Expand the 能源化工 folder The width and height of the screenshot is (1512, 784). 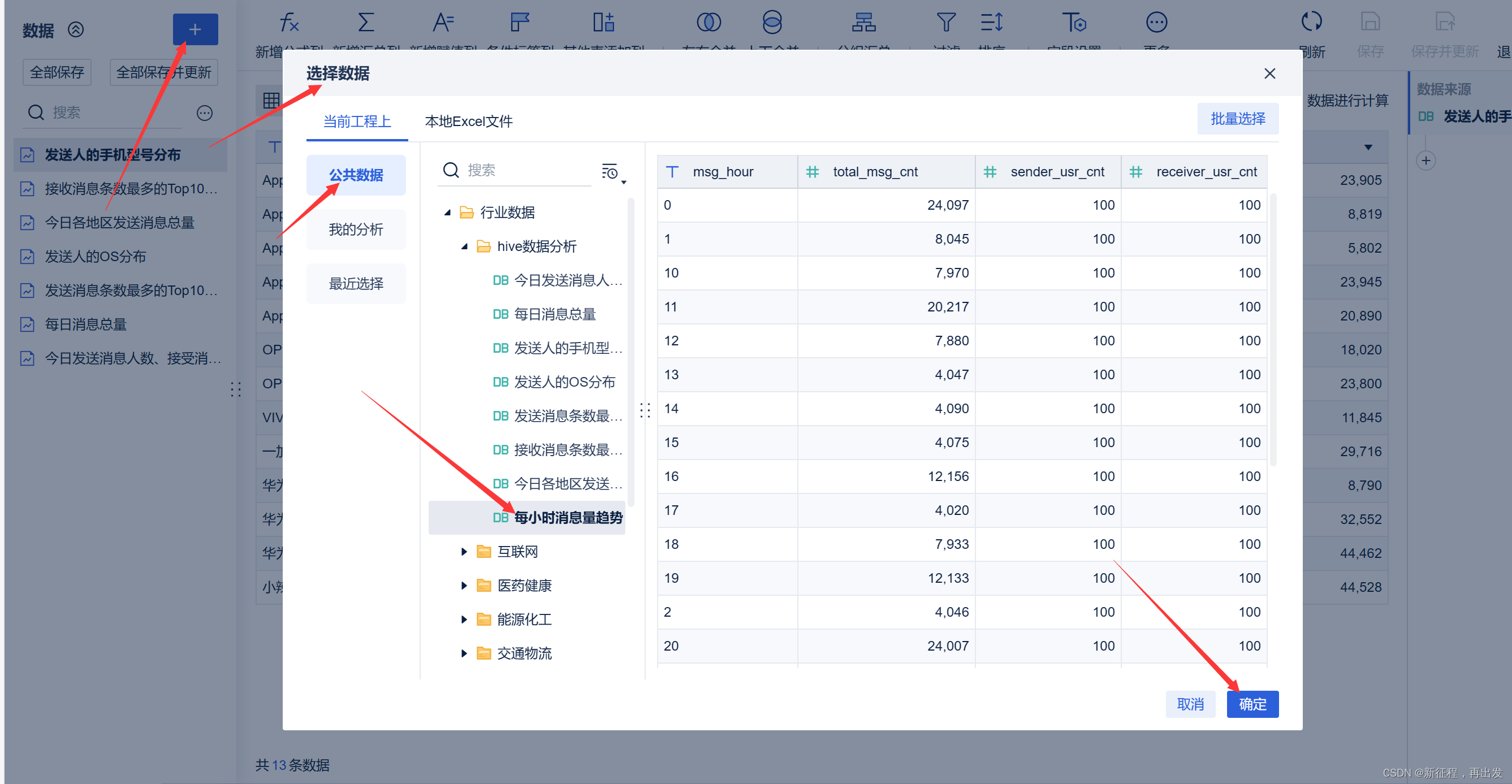click(464, 620)
